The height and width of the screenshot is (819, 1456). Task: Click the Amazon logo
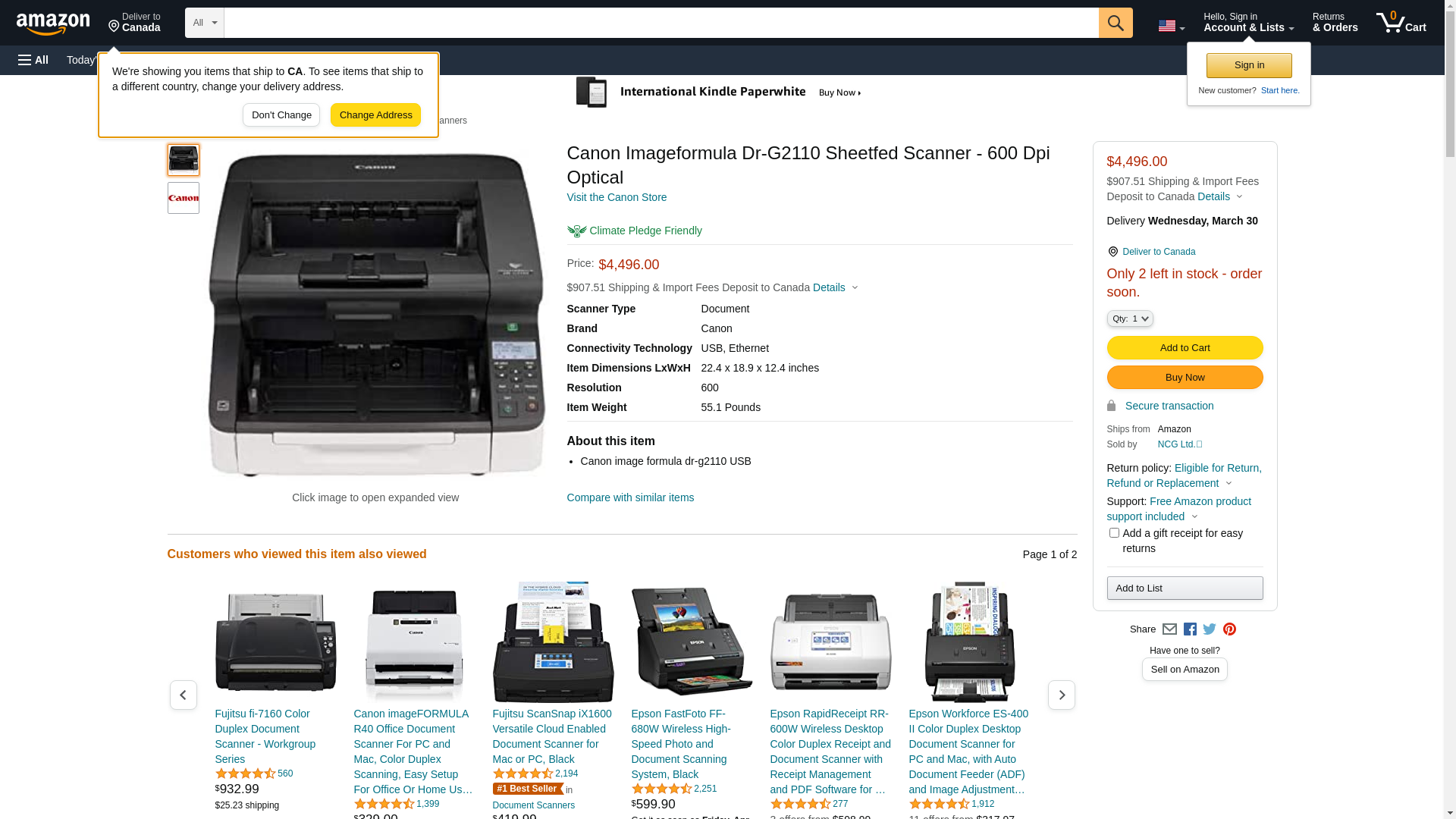[x=53, y=24]
